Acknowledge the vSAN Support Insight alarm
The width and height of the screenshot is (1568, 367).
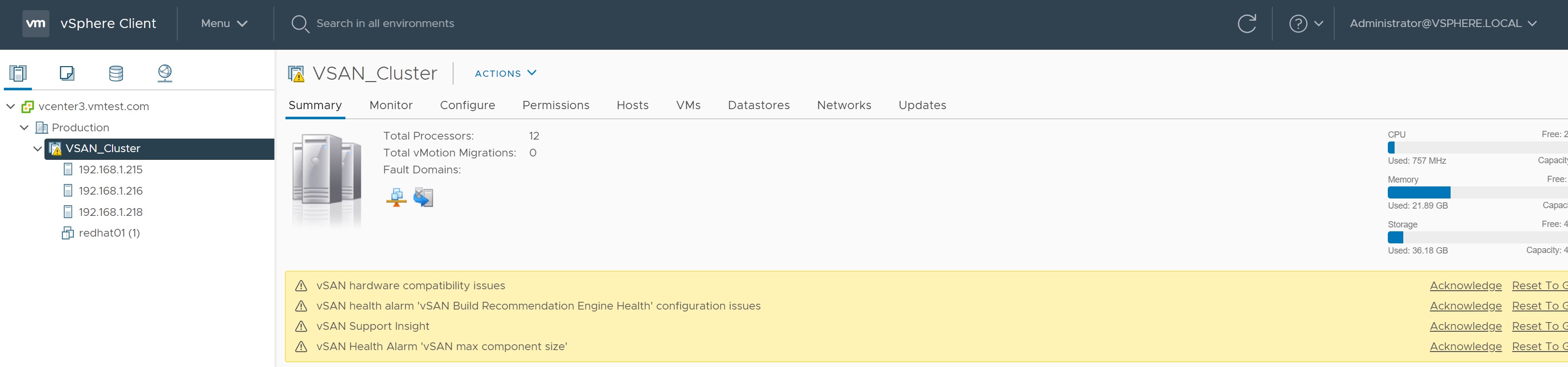[x=1465, y=326]
